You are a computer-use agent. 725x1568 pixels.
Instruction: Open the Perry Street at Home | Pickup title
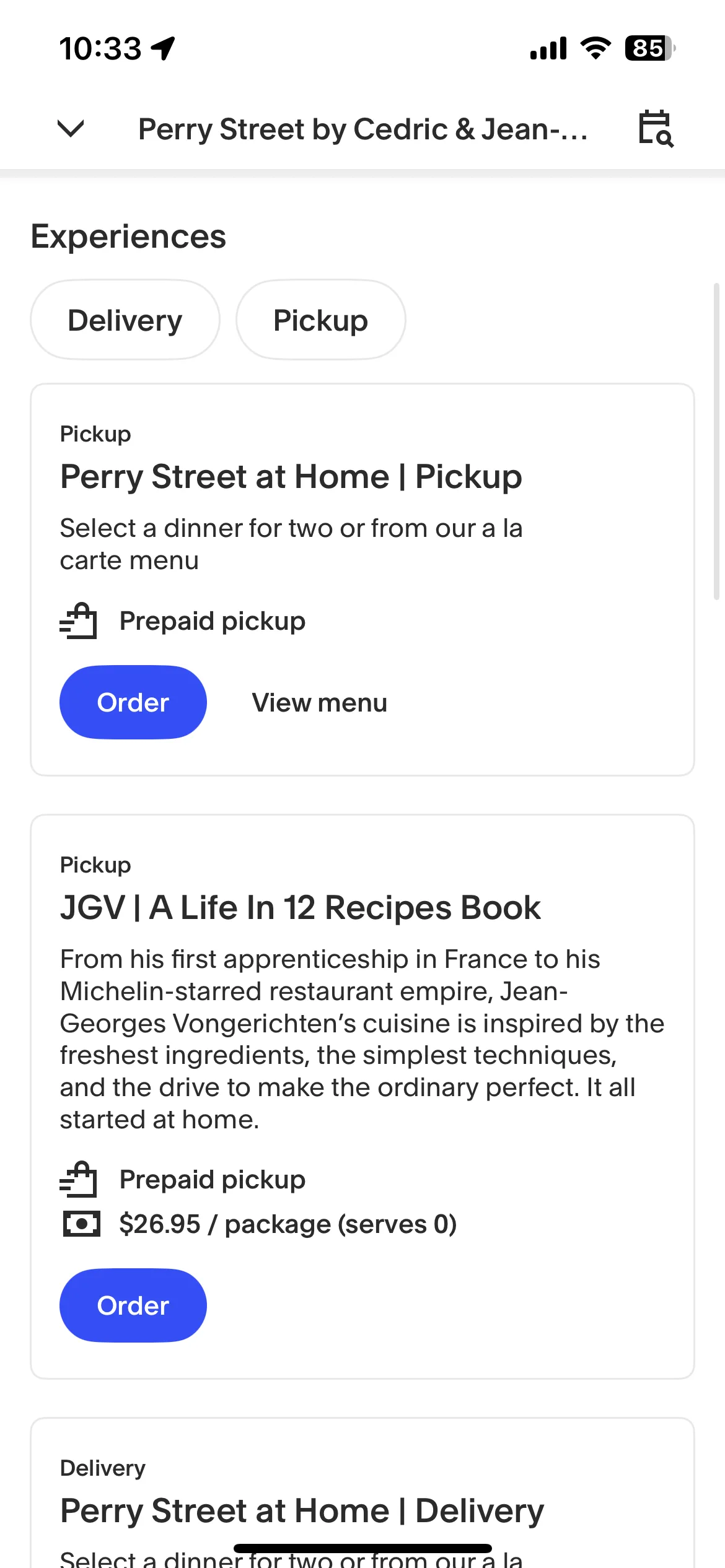click(x=291, y=477)
